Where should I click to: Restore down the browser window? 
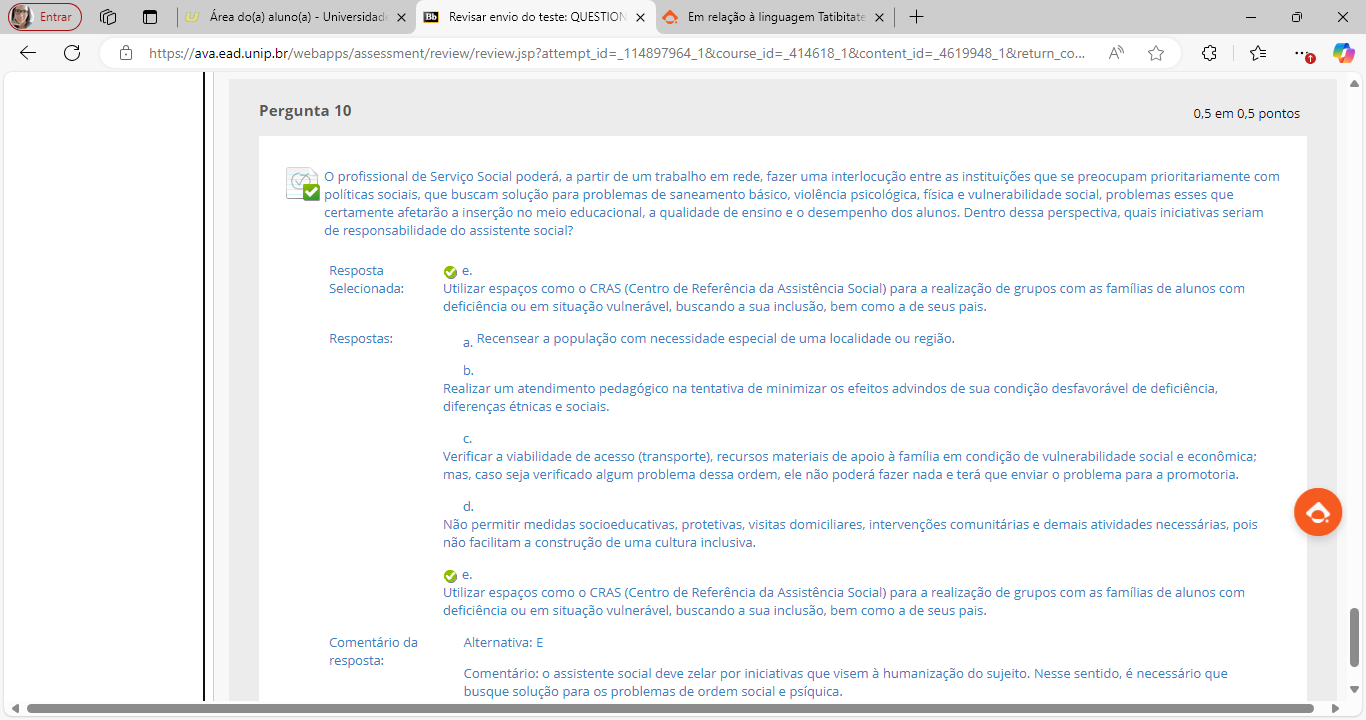click(x=1297, y=17)
